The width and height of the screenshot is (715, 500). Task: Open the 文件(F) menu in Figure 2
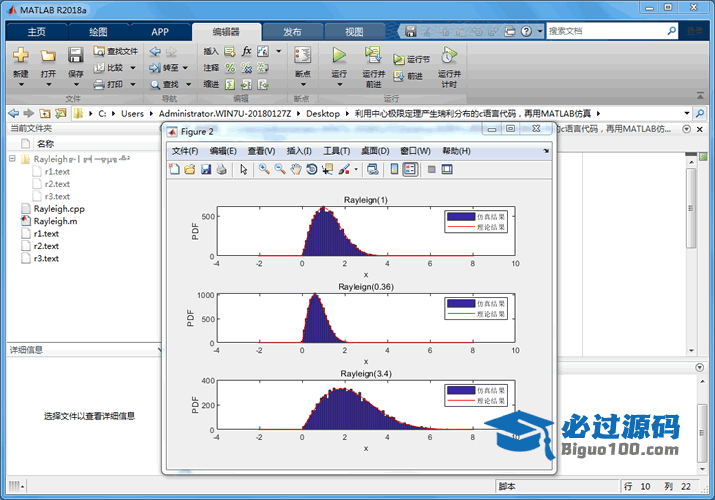coord(185,151)
